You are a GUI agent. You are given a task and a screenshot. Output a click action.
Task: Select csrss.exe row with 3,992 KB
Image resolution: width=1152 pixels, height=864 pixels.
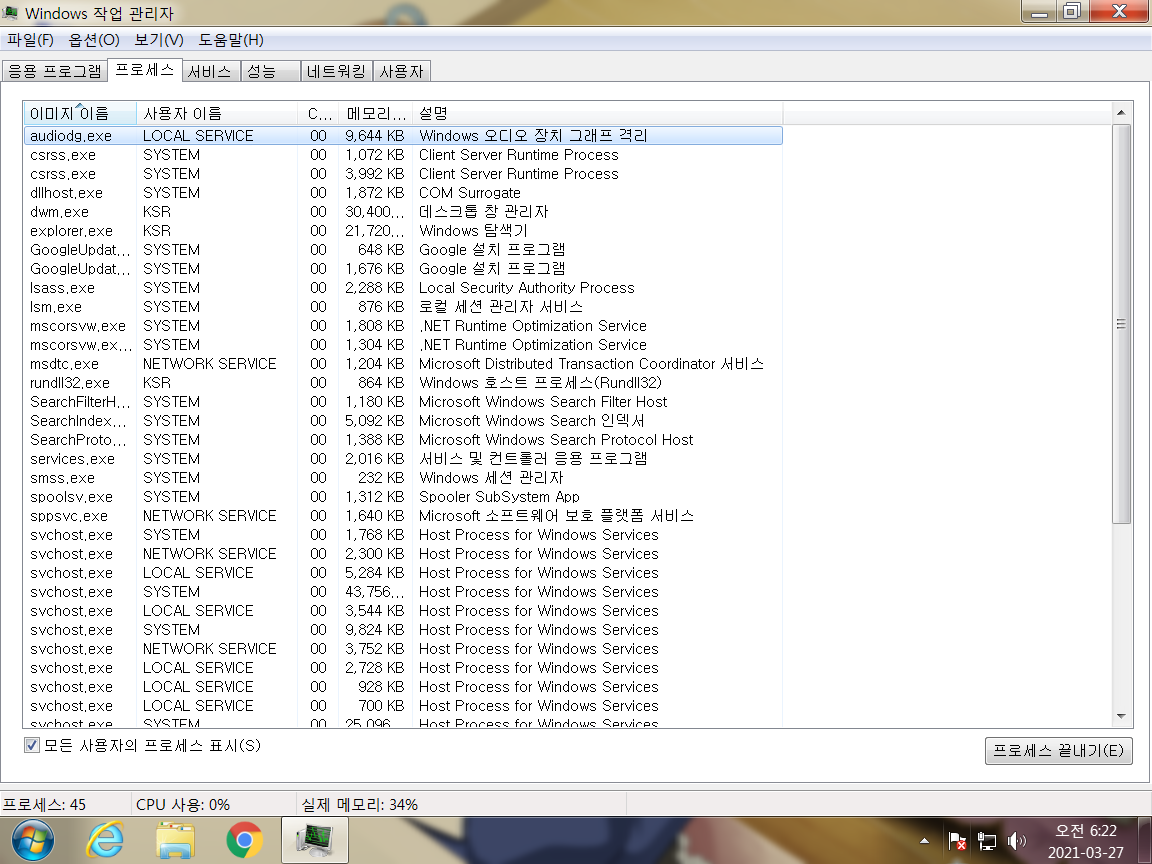403,174
